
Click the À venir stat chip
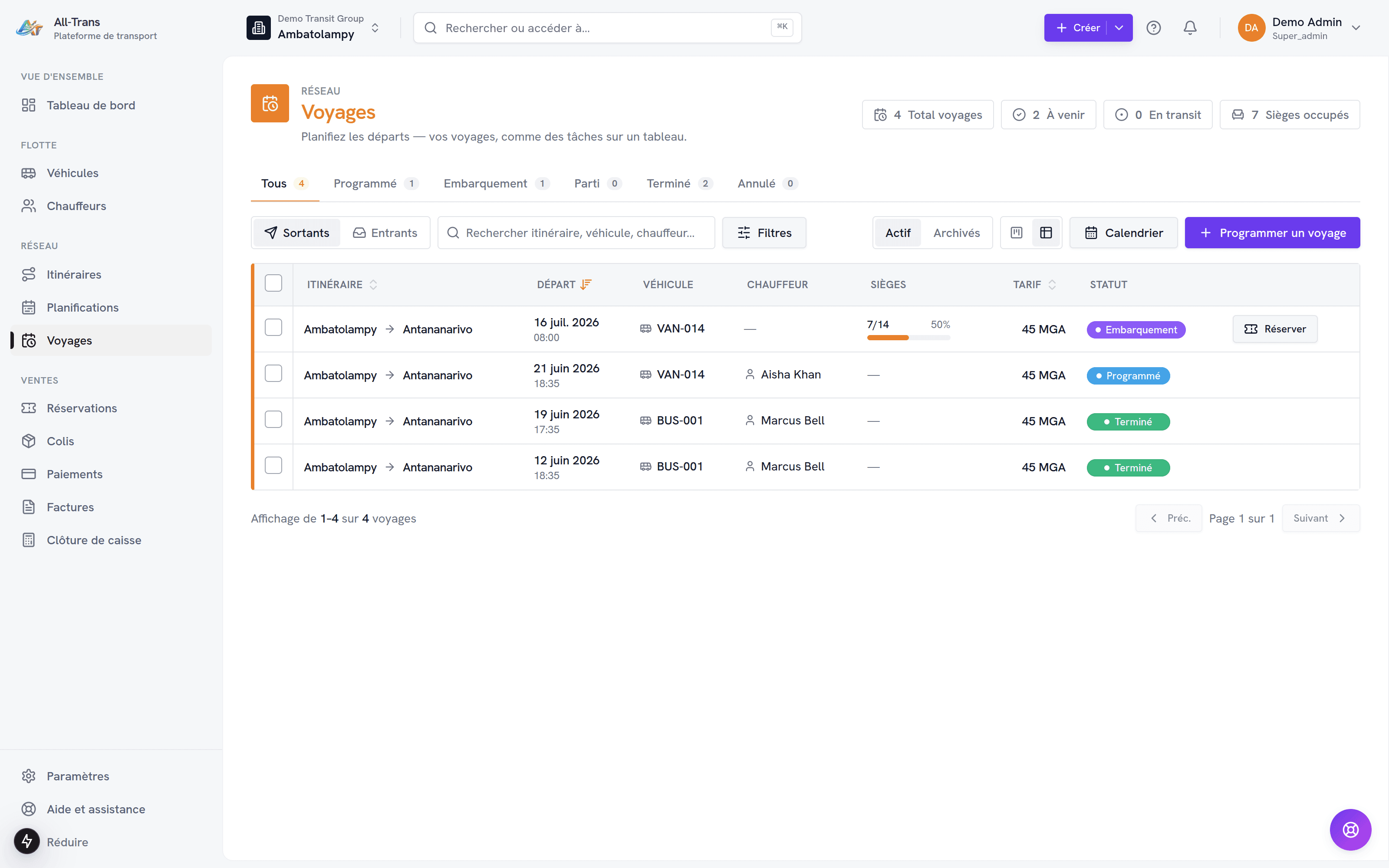(1048, 115)
